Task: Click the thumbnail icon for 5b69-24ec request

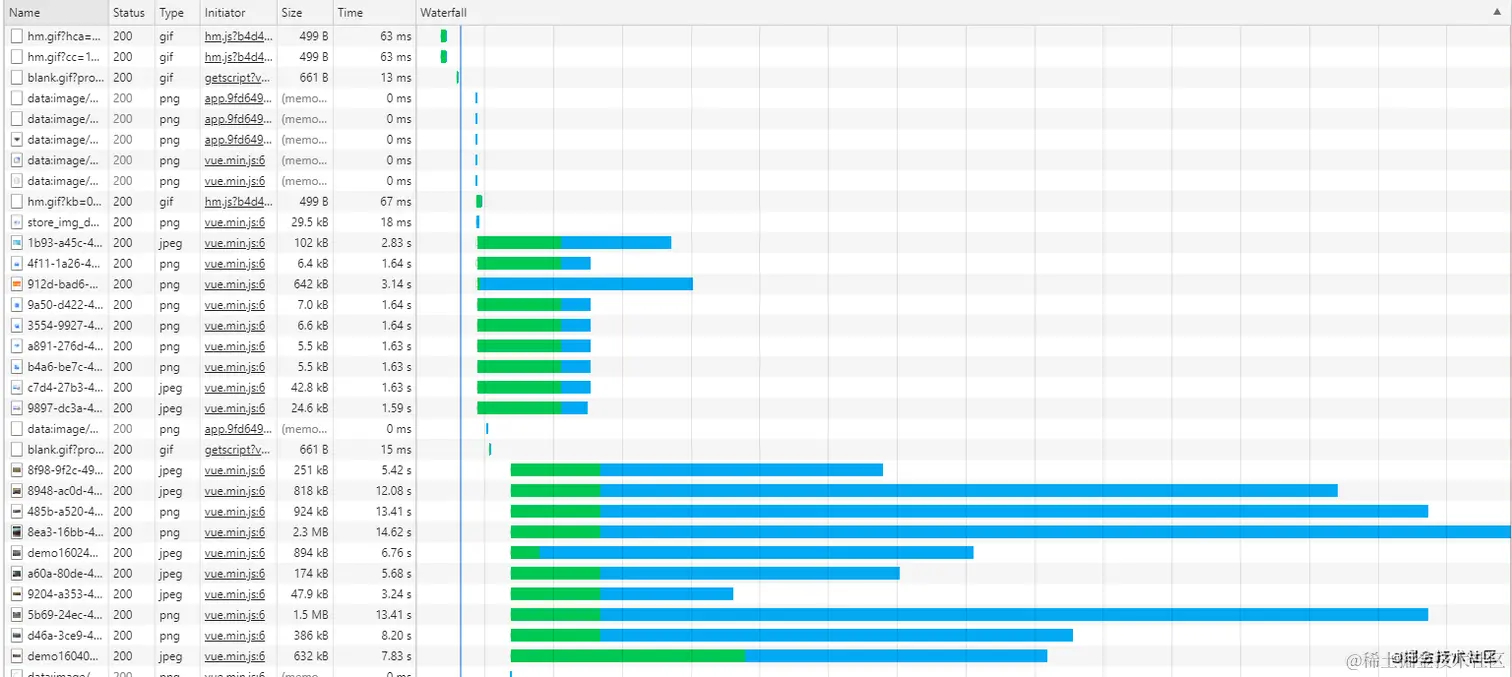Action: 16,615
